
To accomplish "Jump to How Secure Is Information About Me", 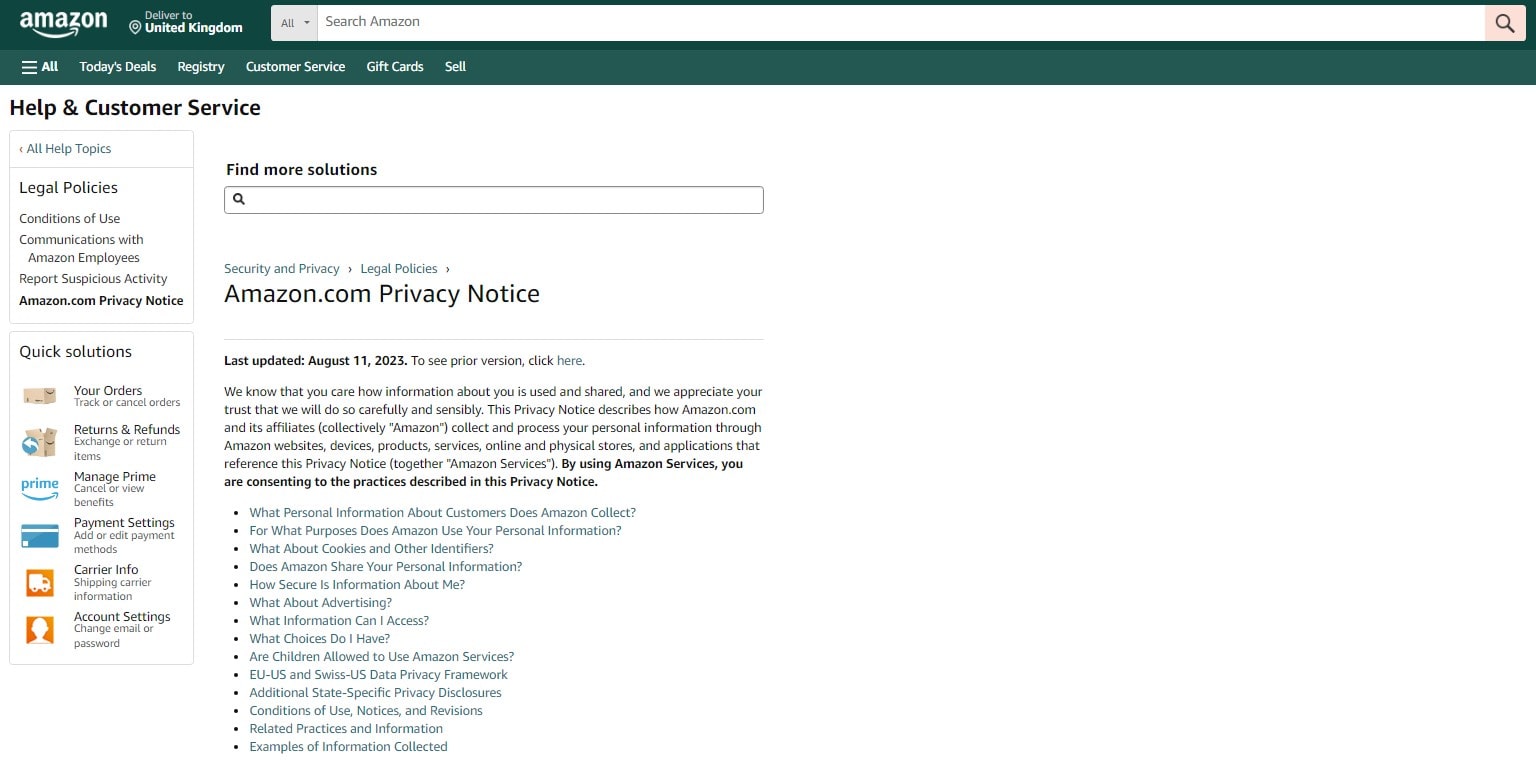I will click(357, 585).
